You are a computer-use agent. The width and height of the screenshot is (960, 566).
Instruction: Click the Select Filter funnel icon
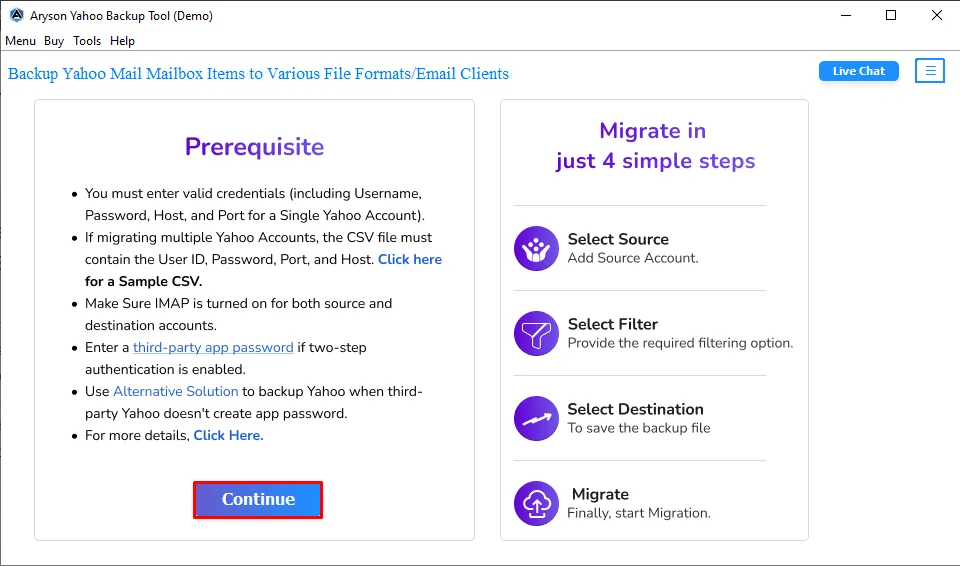tap(536, 334)
